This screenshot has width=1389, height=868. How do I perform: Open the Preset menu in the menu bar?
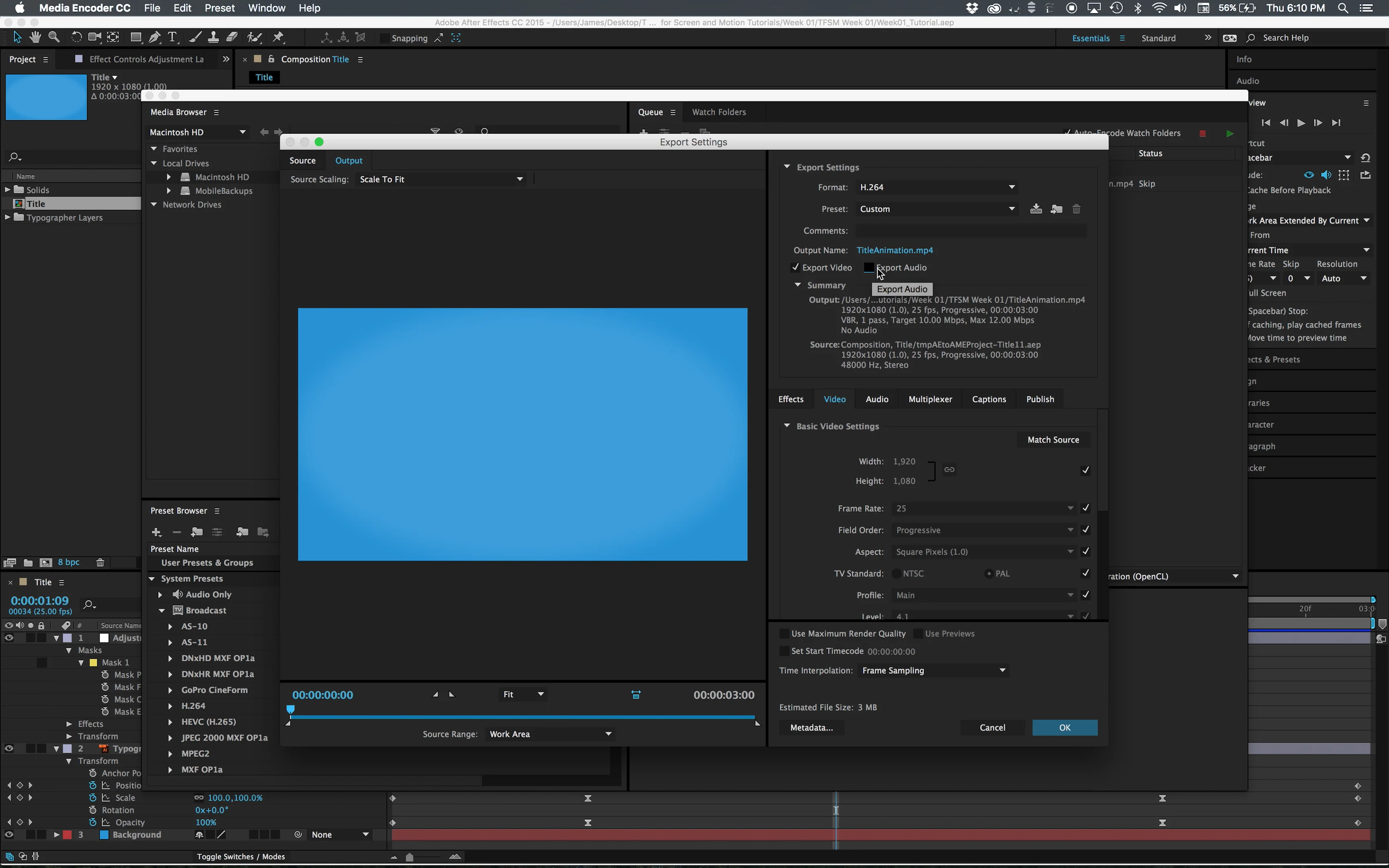(x=220, y=8)
